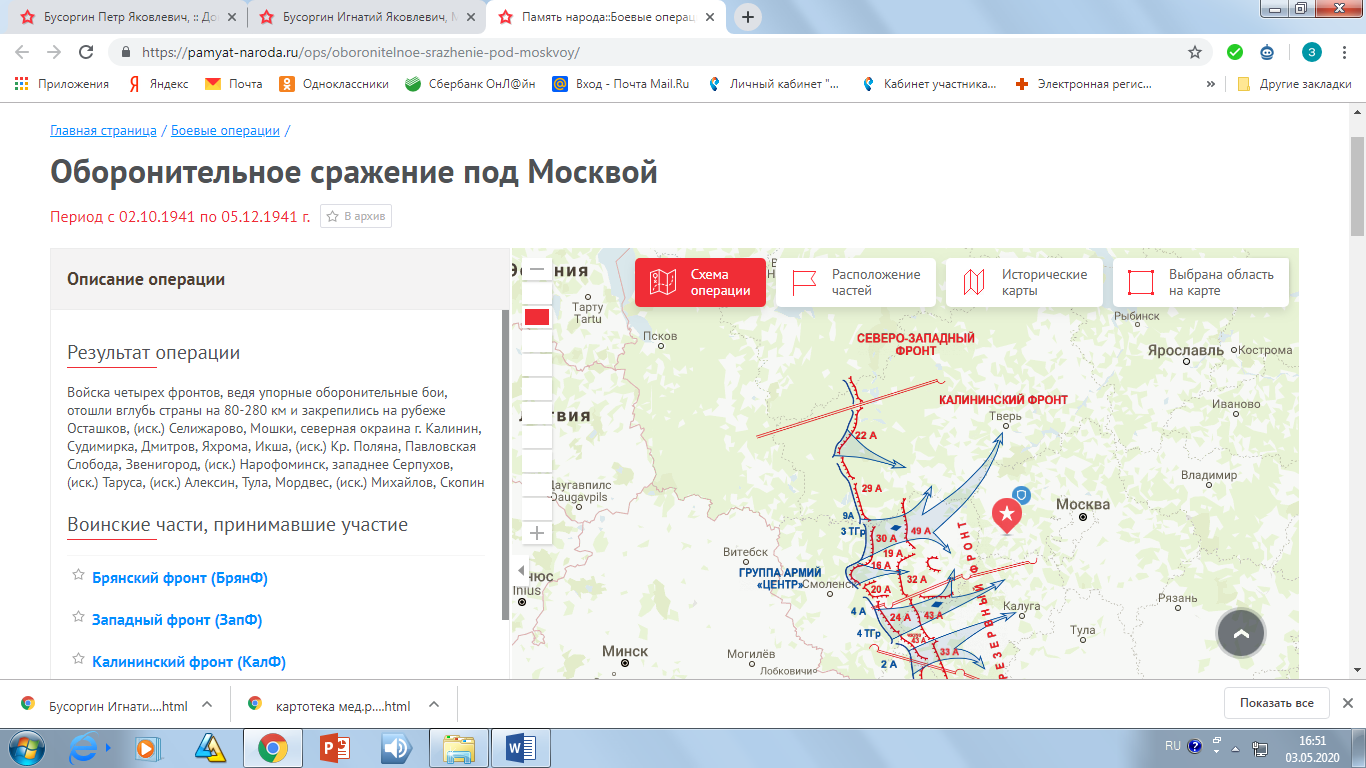Image resolution: width=1366 pixels, height=768 pixels.
Task: Reload the current browser page
Action: 86,52
